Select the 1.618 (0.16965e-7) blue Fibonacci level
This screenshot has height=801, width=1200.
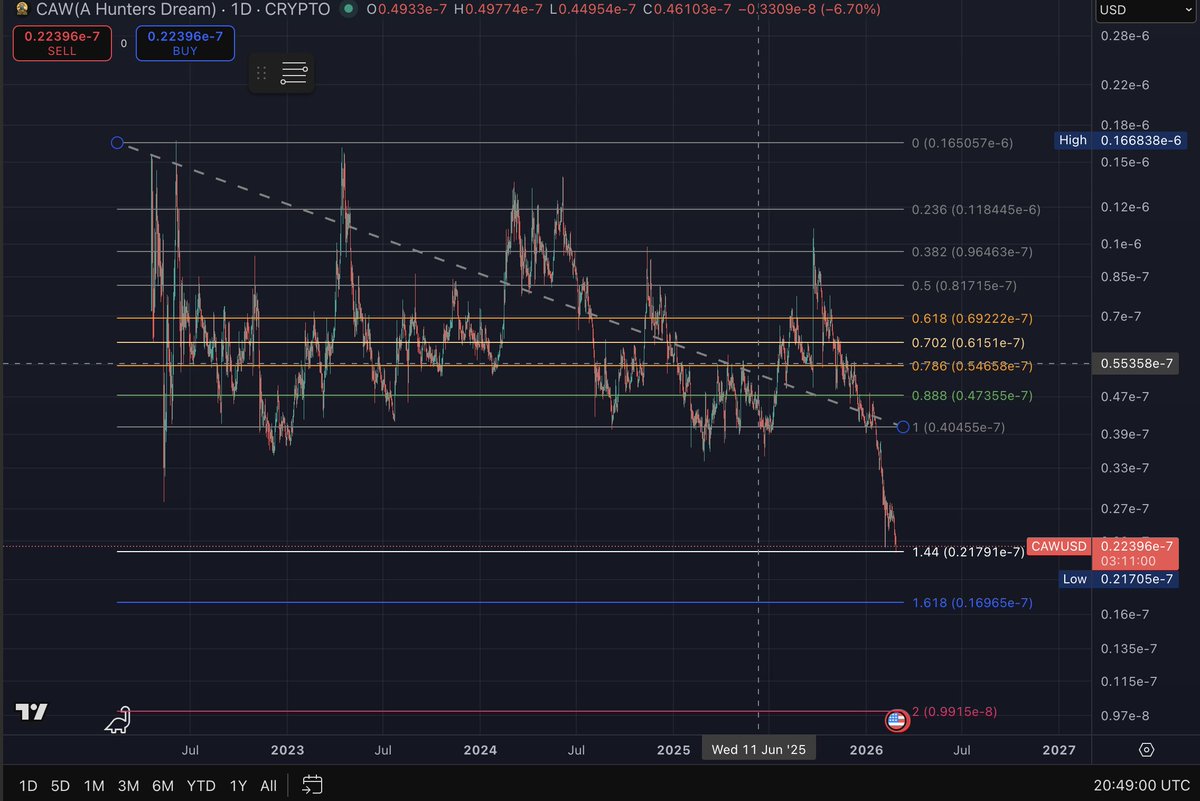click(972, 603)
